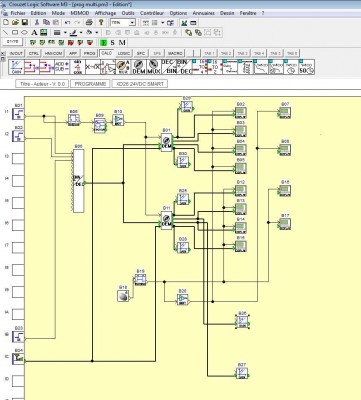Pick the BIN/DEC conversion block
This screenshot has width=361, height=400.
tap(183, 67)
